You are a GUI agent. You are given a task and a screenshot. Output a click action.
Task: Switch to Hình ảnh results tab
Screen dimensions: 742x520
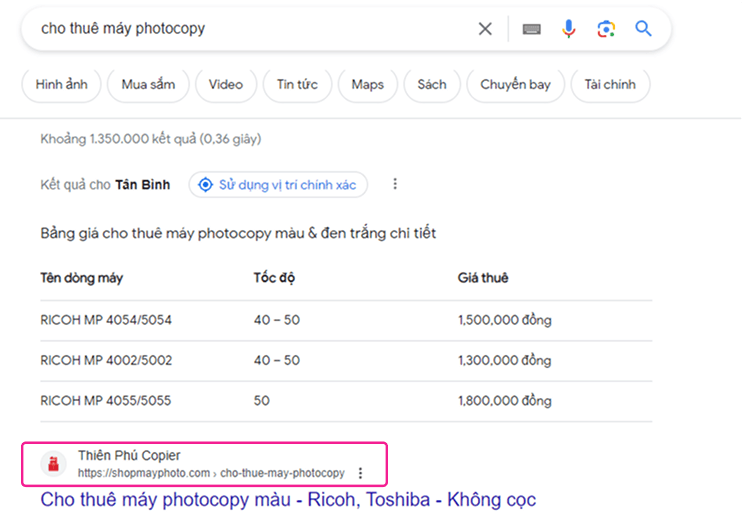62,85
